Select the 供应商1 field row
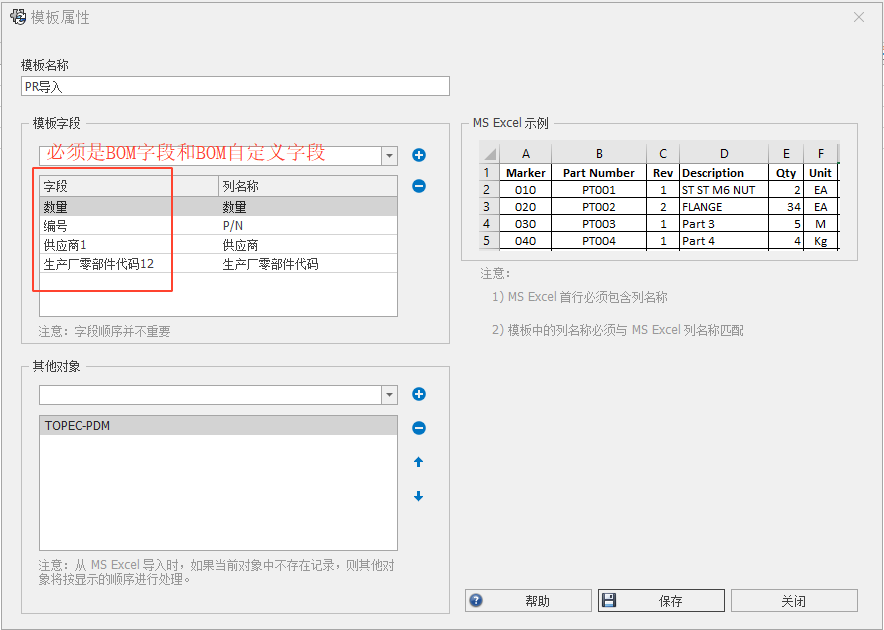Image resolution: width=884 pixels, height=630 pixels. click(219, 245)
